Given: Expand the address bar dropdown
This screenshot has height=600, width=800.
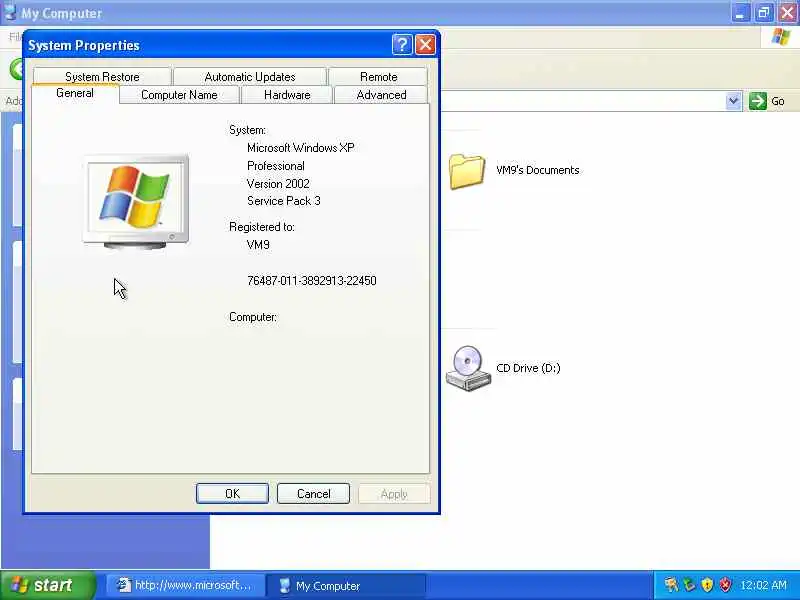Looking at the screenshot, I should [733, 101].
